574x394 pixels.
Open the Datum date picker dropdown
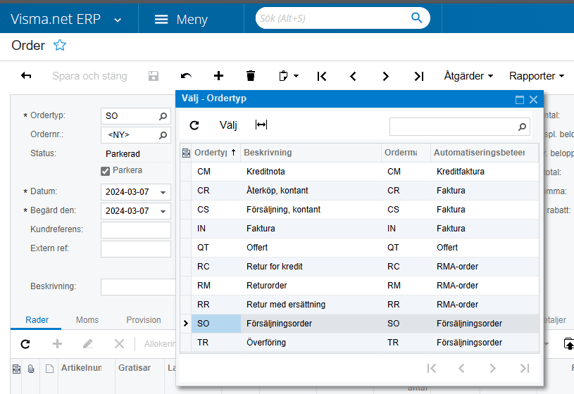point(163,192)
